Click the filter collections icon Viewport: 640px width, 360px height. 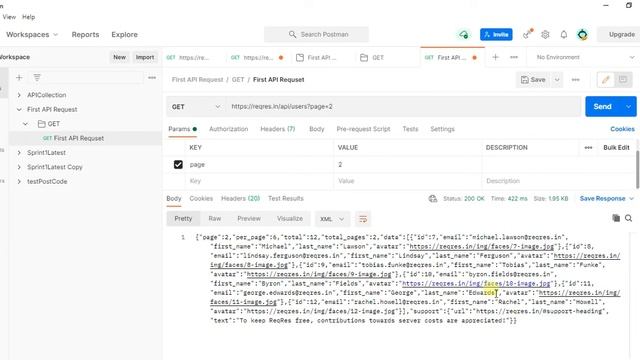pos(37,78)
